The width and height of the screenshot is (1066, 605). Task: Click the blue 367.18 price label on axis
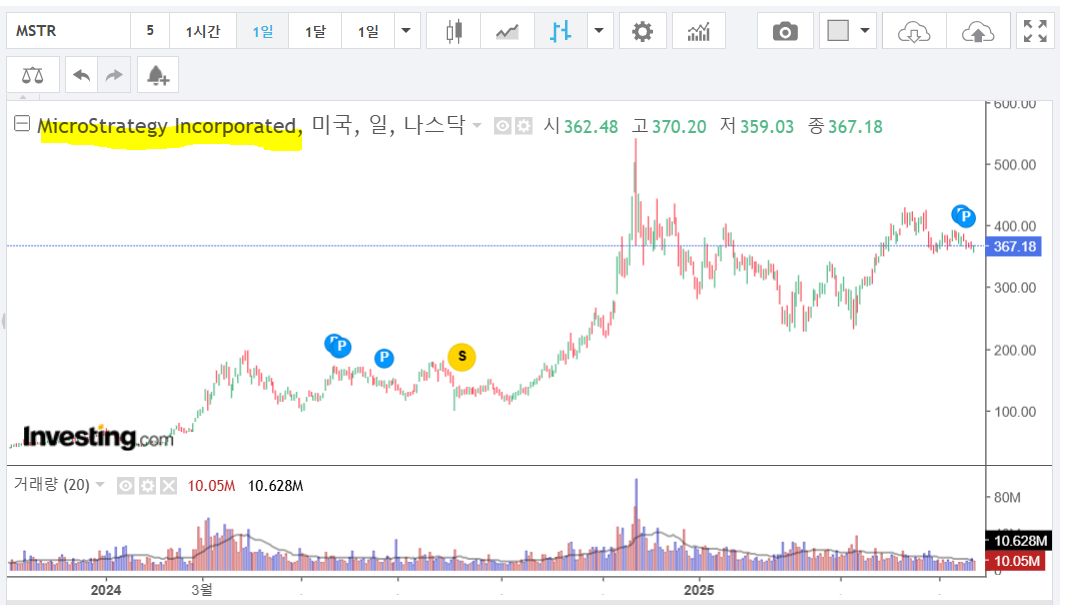1015,248
